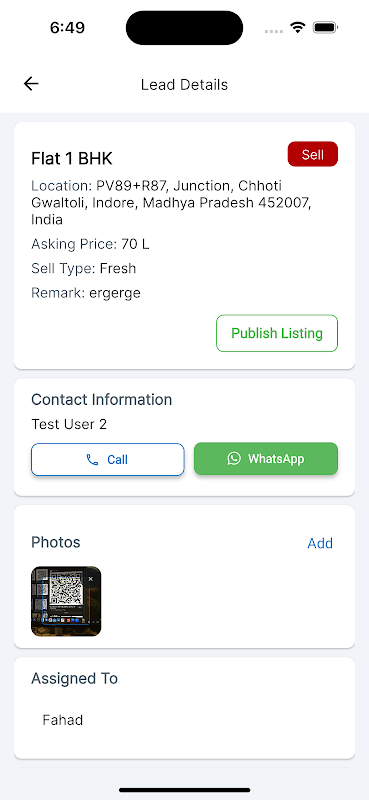Tap the cellular signal dots icon

[274, 31]
